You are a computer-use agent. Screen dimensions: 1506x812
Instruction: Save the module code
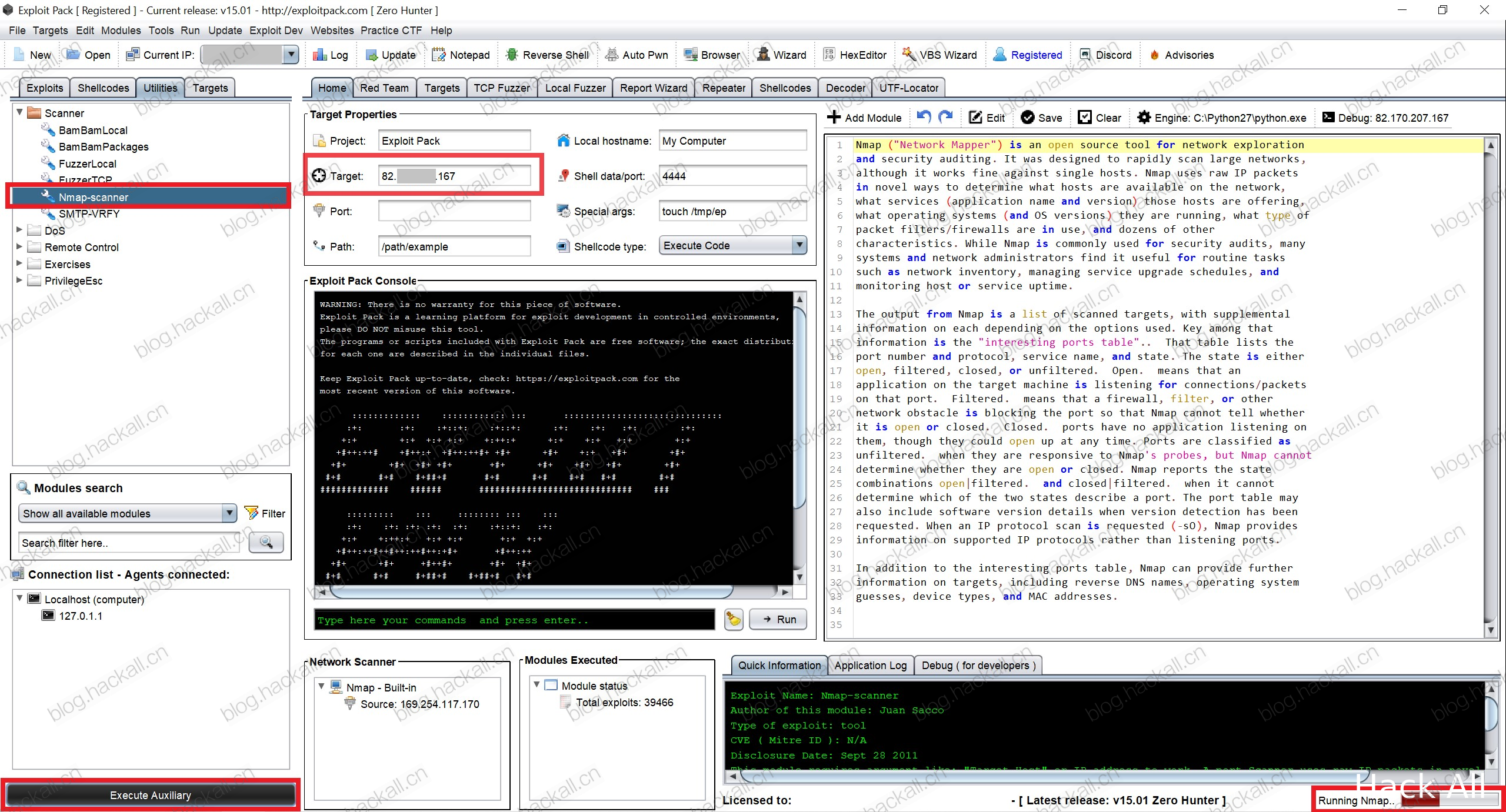click(1041, 118)
